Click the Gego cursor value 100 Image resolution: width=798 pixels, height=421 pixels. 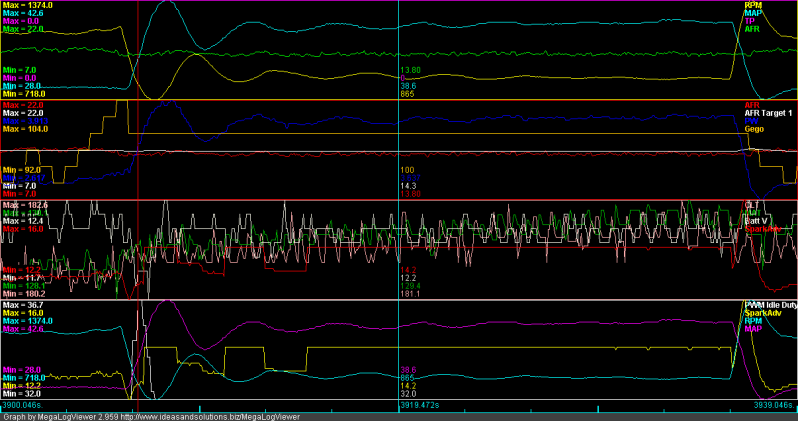pyautogui.click(x=406, y=170)
